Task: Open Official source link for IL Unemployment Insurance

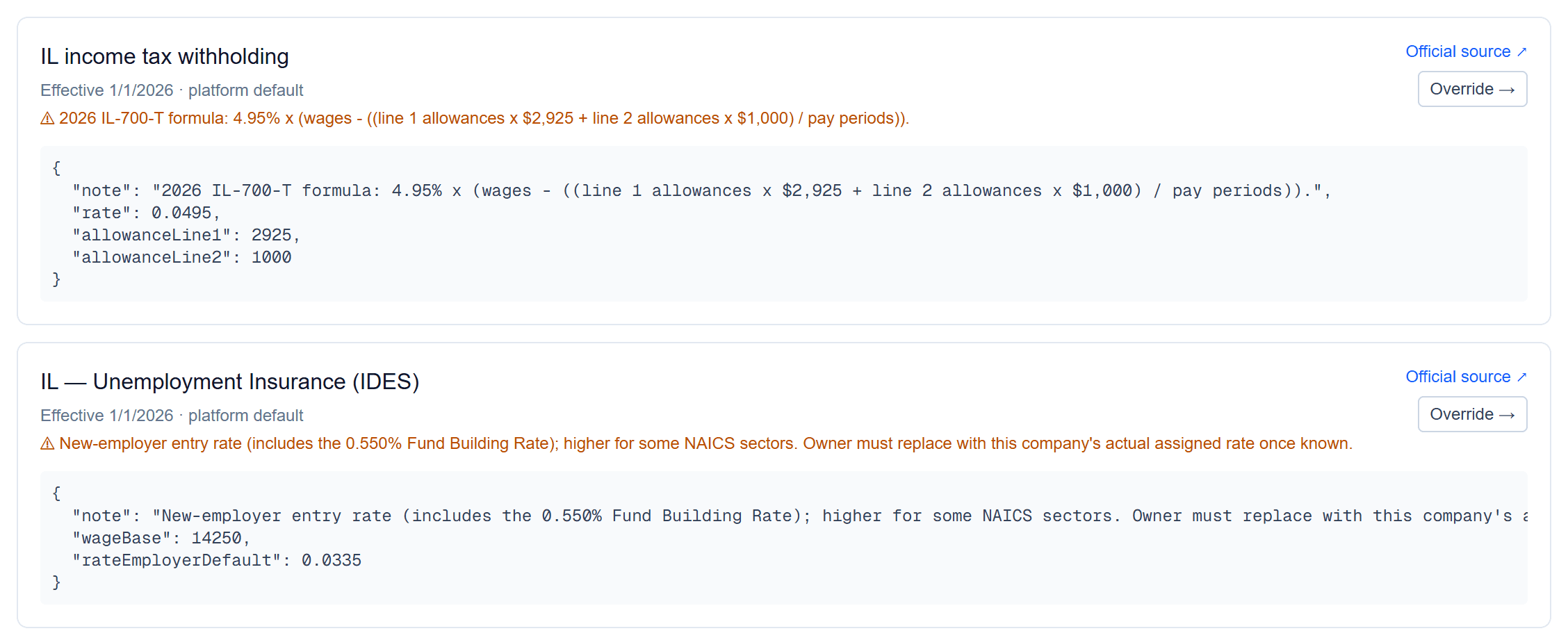Action: point(1466,377)
